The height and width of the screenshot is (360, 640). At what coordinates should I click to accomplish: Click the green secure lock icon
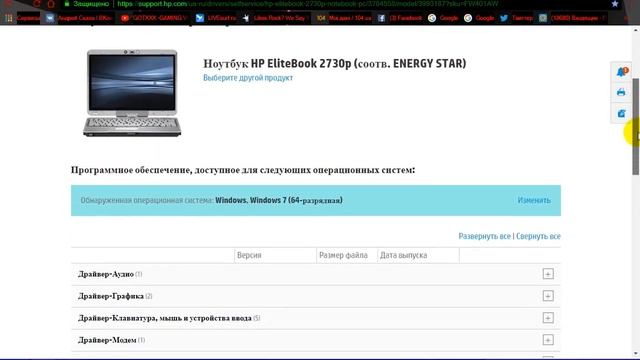67,4
